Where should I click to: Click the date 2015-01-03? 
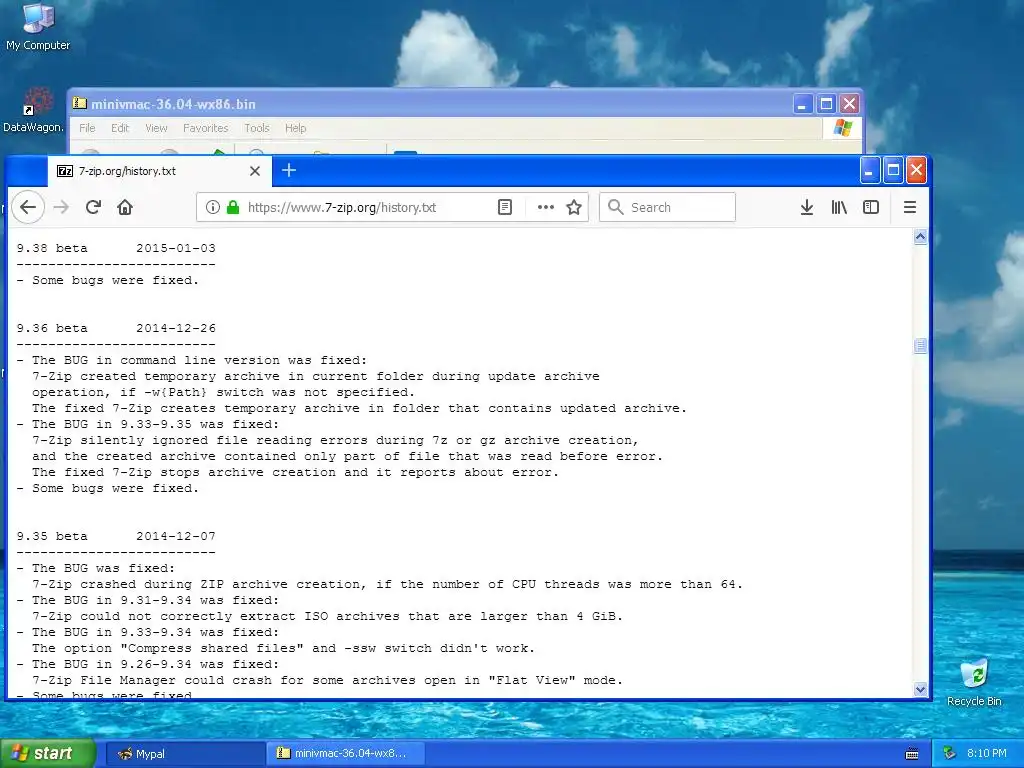(176, 248)
